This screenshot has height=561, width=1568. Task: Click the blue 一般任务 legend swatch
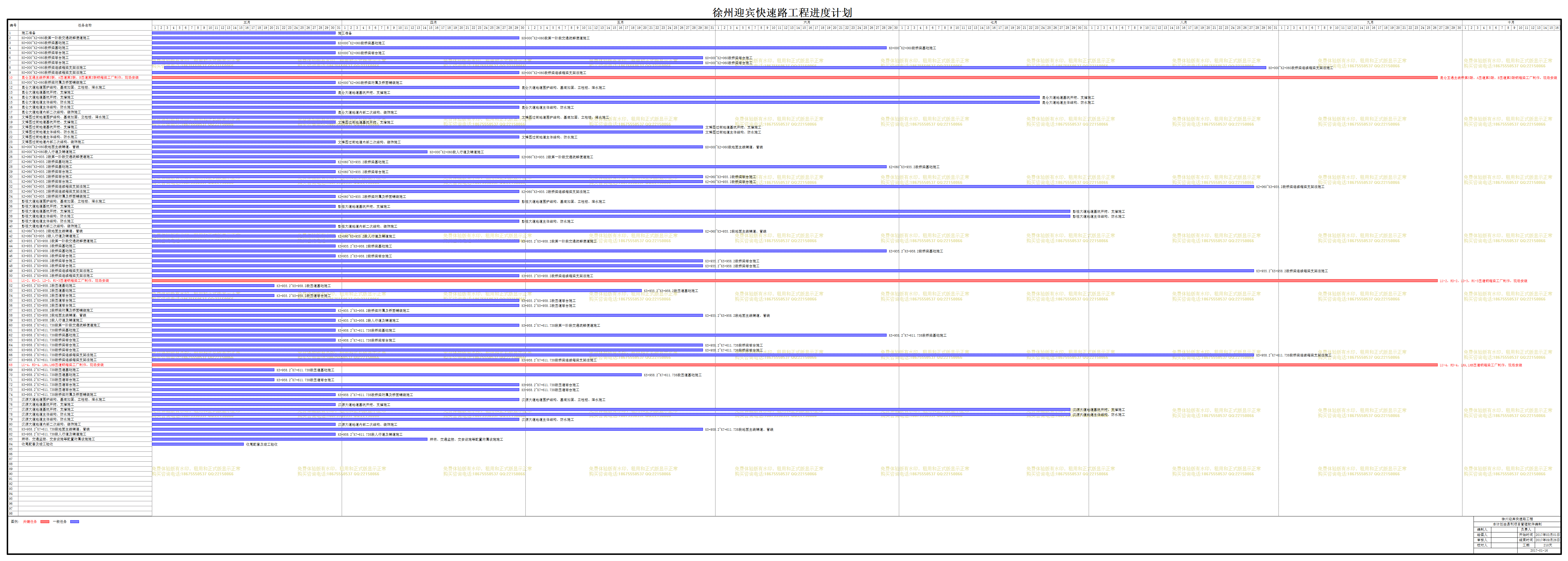point(74,521)
